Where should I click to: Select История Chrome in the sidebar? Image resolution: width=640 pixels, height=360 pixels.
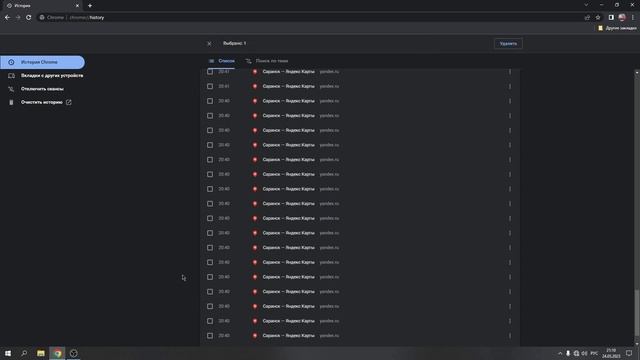click(42, 62)
